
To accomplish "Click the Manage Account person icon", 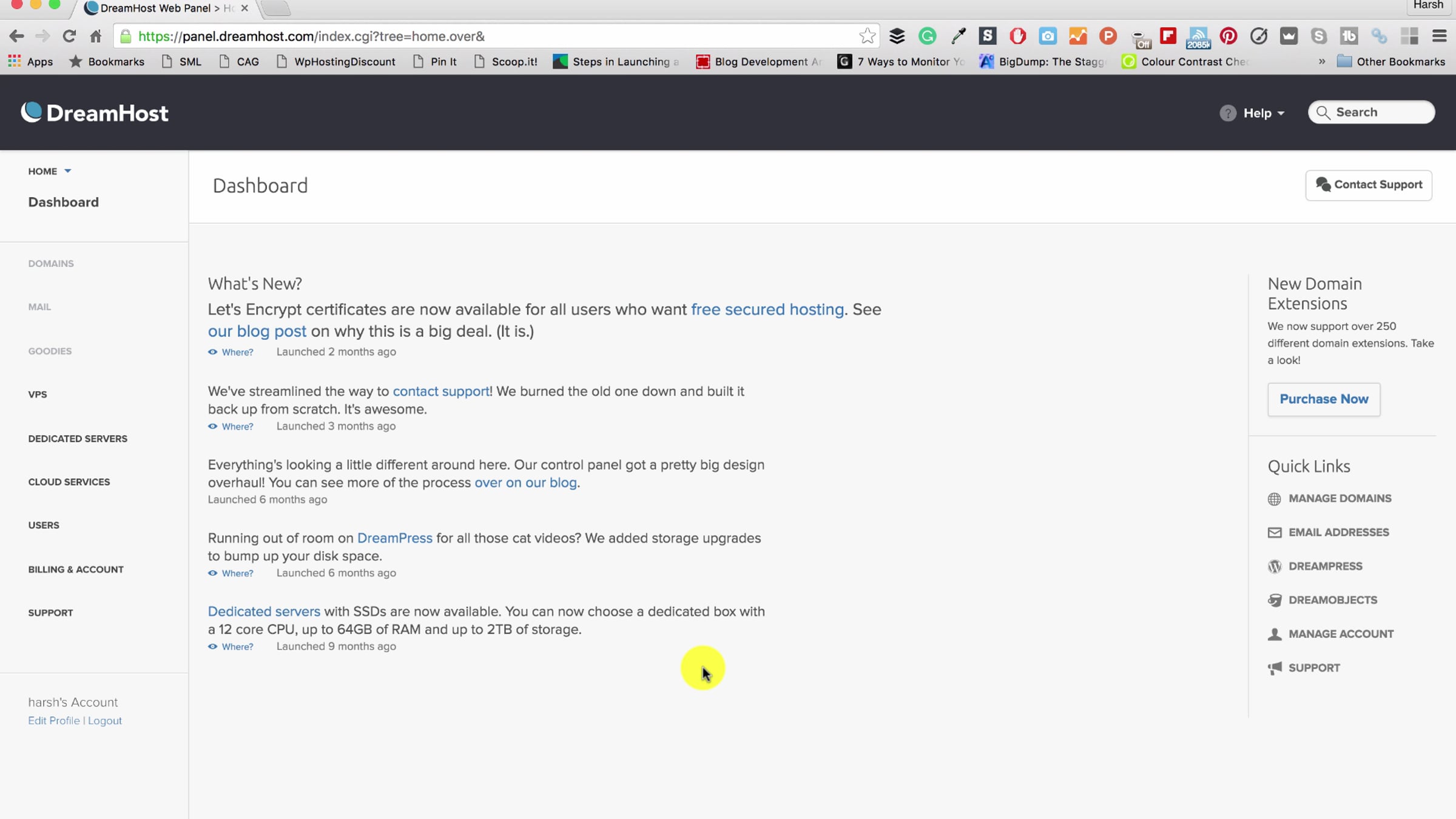I will [1274, 634].
